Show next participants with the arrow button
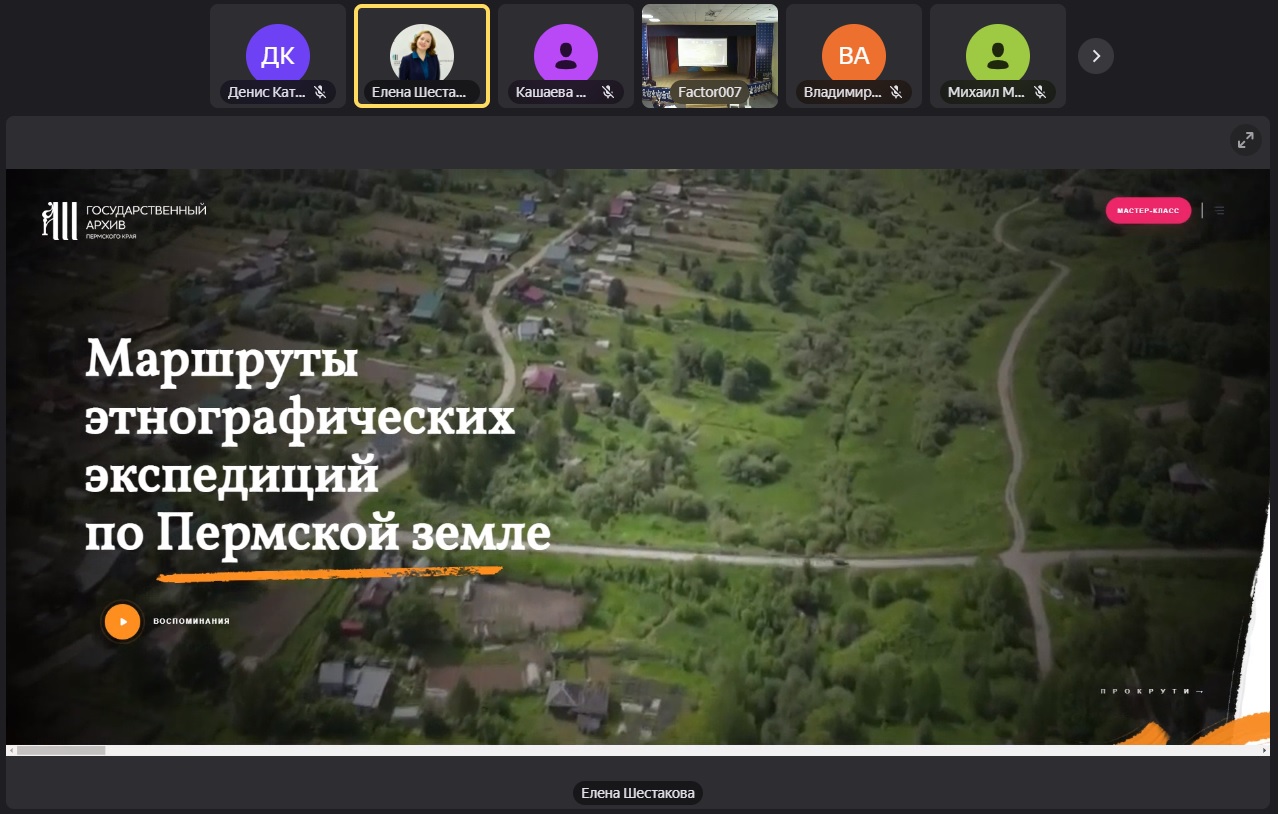1280x814 pixels. click(x=1095, y=56)
